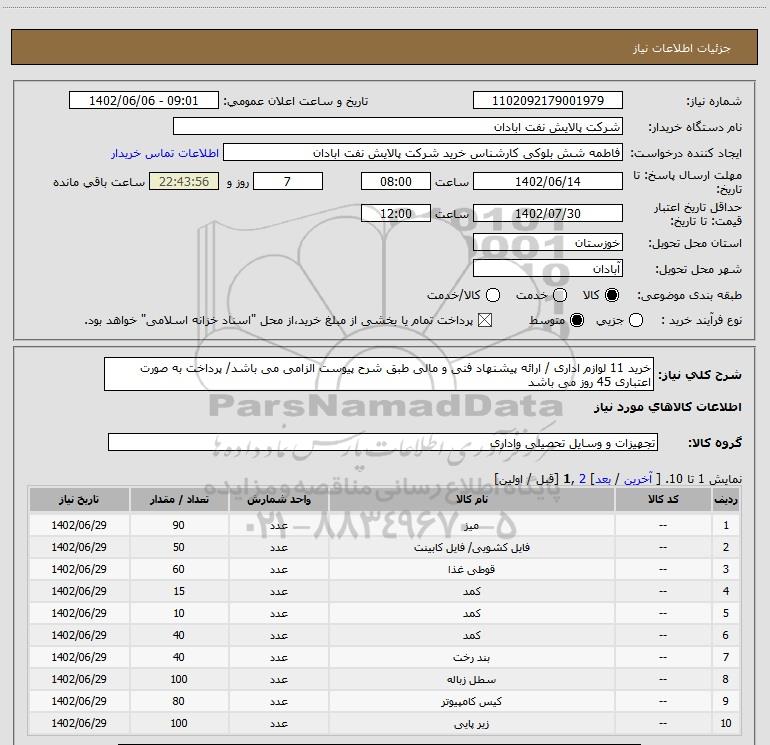Click the جزئیات اطلاعات نیاز header title
This screenshot has width=770, height=745.
682,48
